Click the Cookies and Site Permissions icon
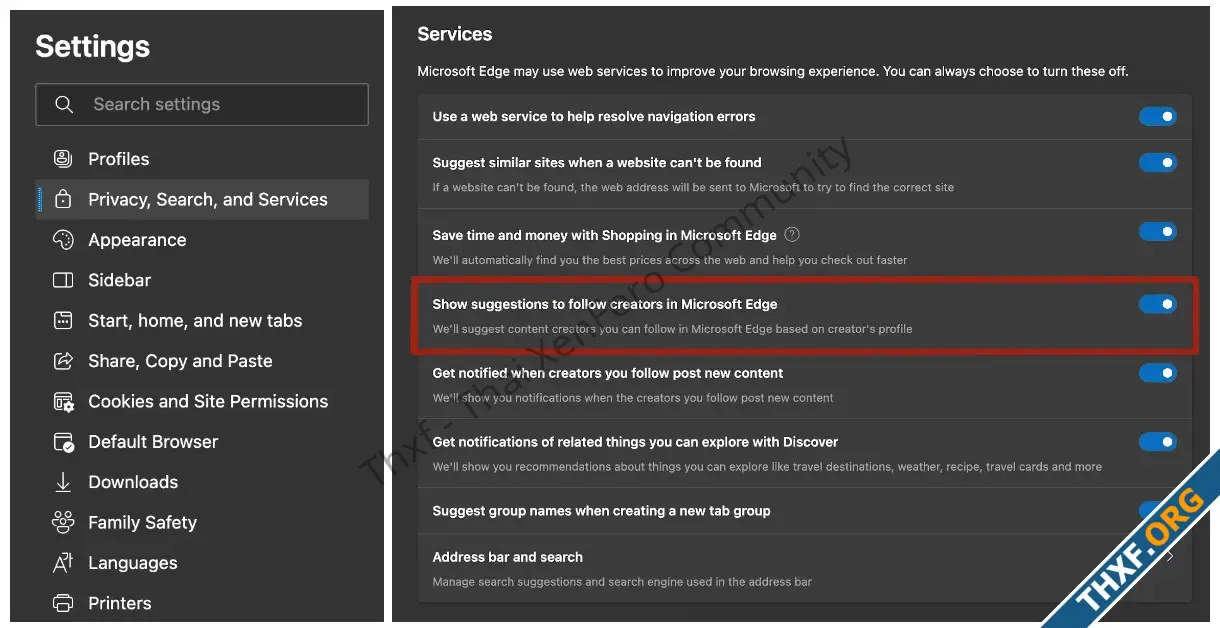Image resolution: width=1220 pixels, height=628 pixels. coord(63,401)
